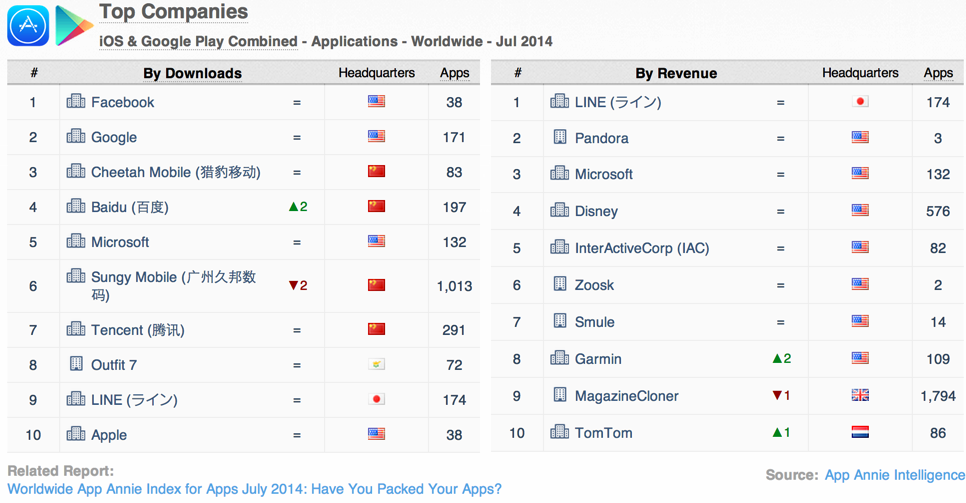Select Tencent company name
This screenshot has width=966, height=503.
pos(137,330)
